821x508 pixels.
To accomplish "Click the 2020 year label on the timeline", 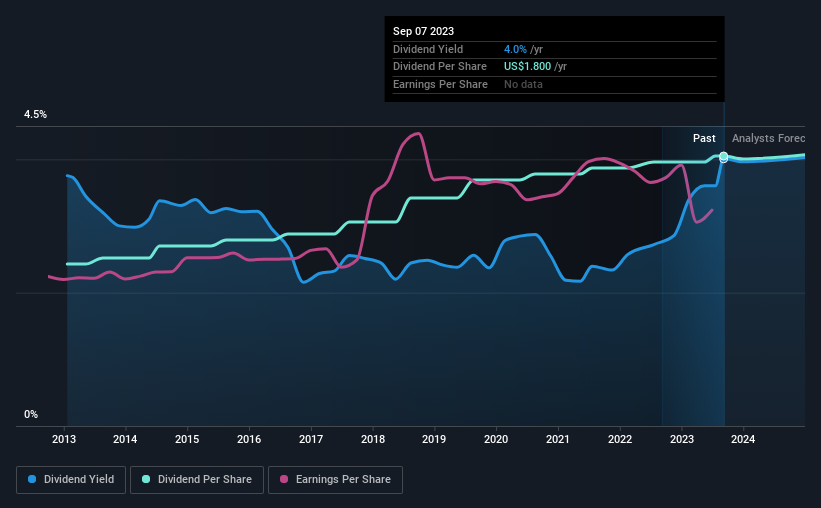I will click(496, 439).
